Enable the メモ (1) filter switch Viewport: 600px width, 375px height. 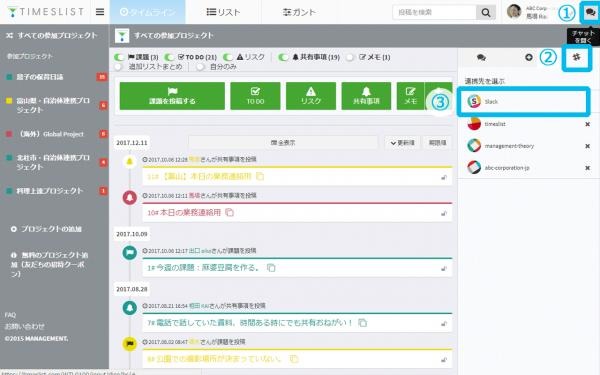coord(350,57)
